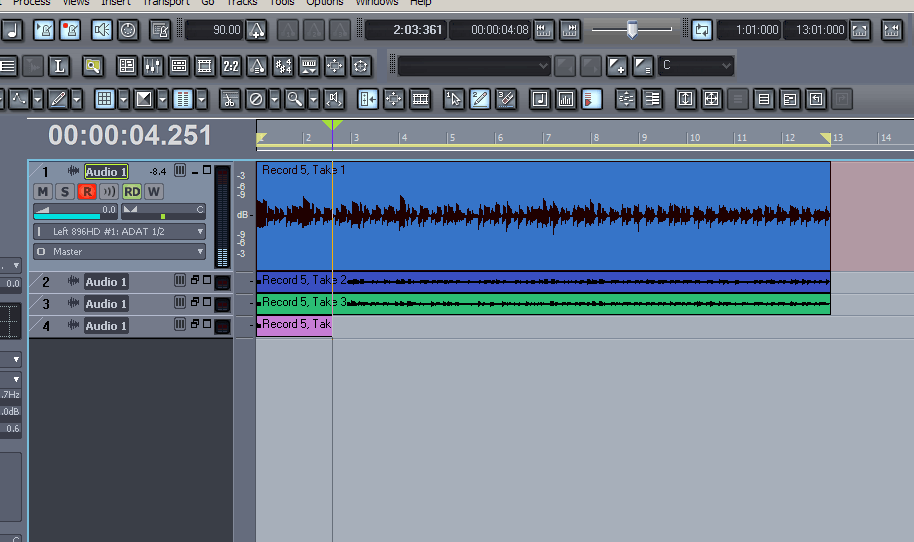Open the Tracks menu
The height and width of the screenshot is (542, 914).
pyautogui.click(x=242, y=3)
